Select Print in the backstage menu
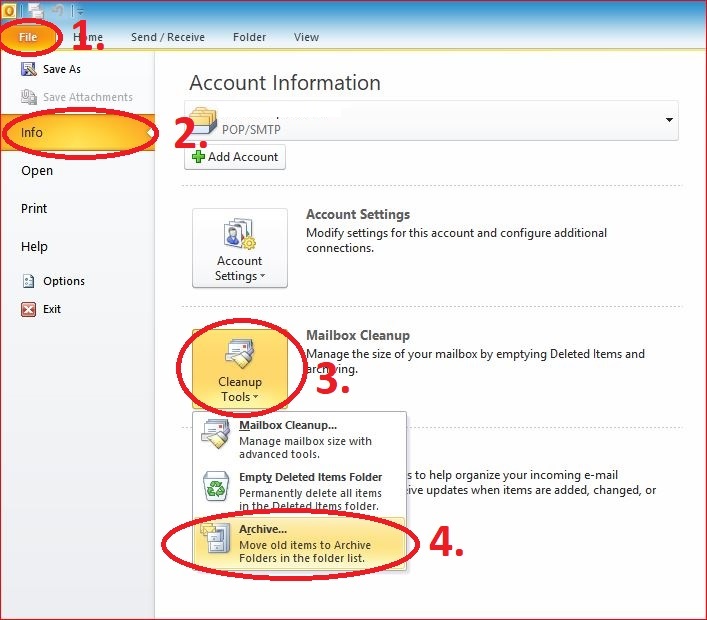707x620 pixels. [x=34, y=208]
